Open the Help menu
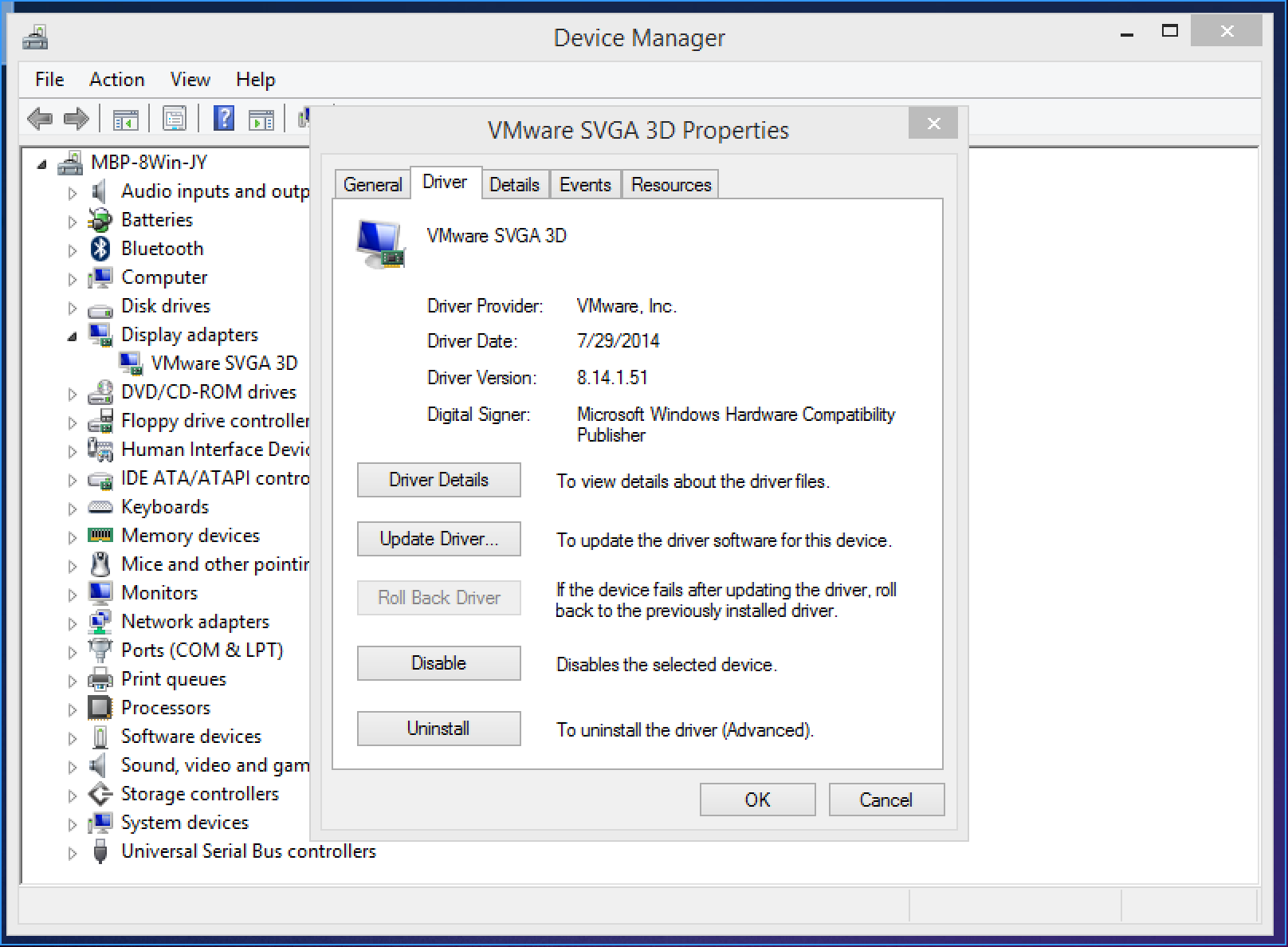Screen dimensions: 1288x947 (255, 80)
